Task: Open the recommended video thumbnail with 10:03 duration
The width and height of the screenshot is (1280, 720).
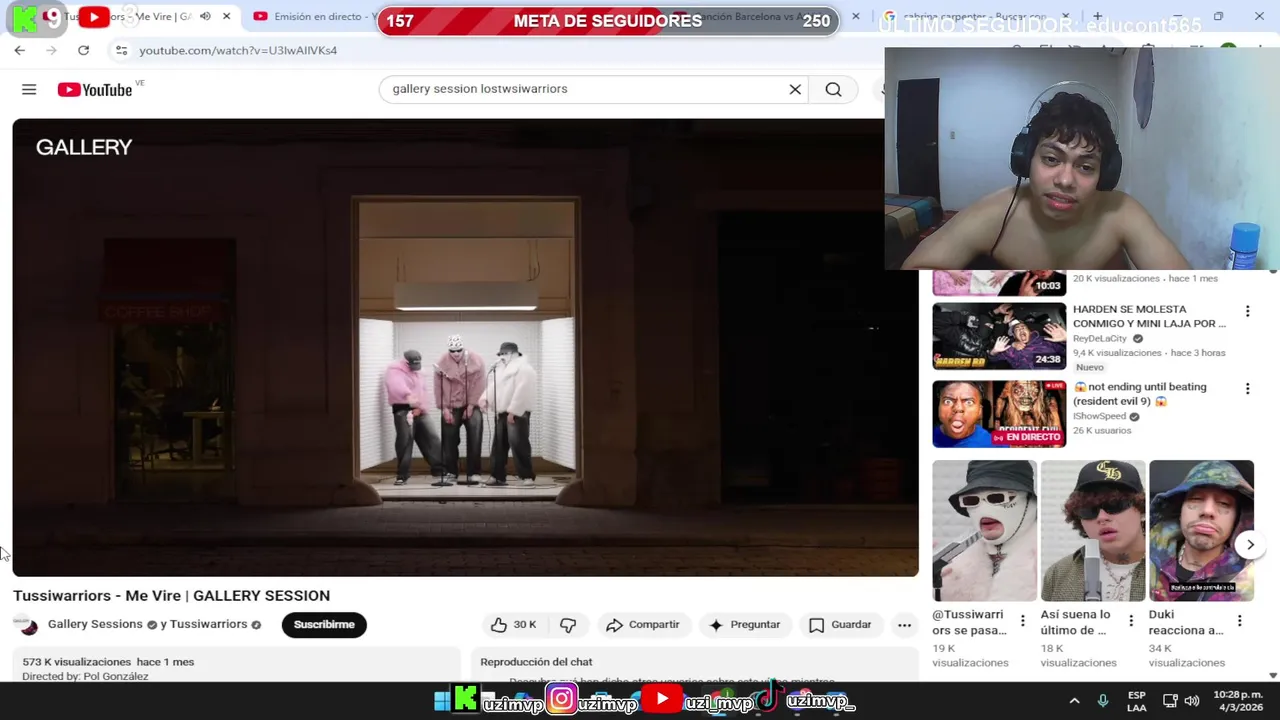Action: coord(999,283)
